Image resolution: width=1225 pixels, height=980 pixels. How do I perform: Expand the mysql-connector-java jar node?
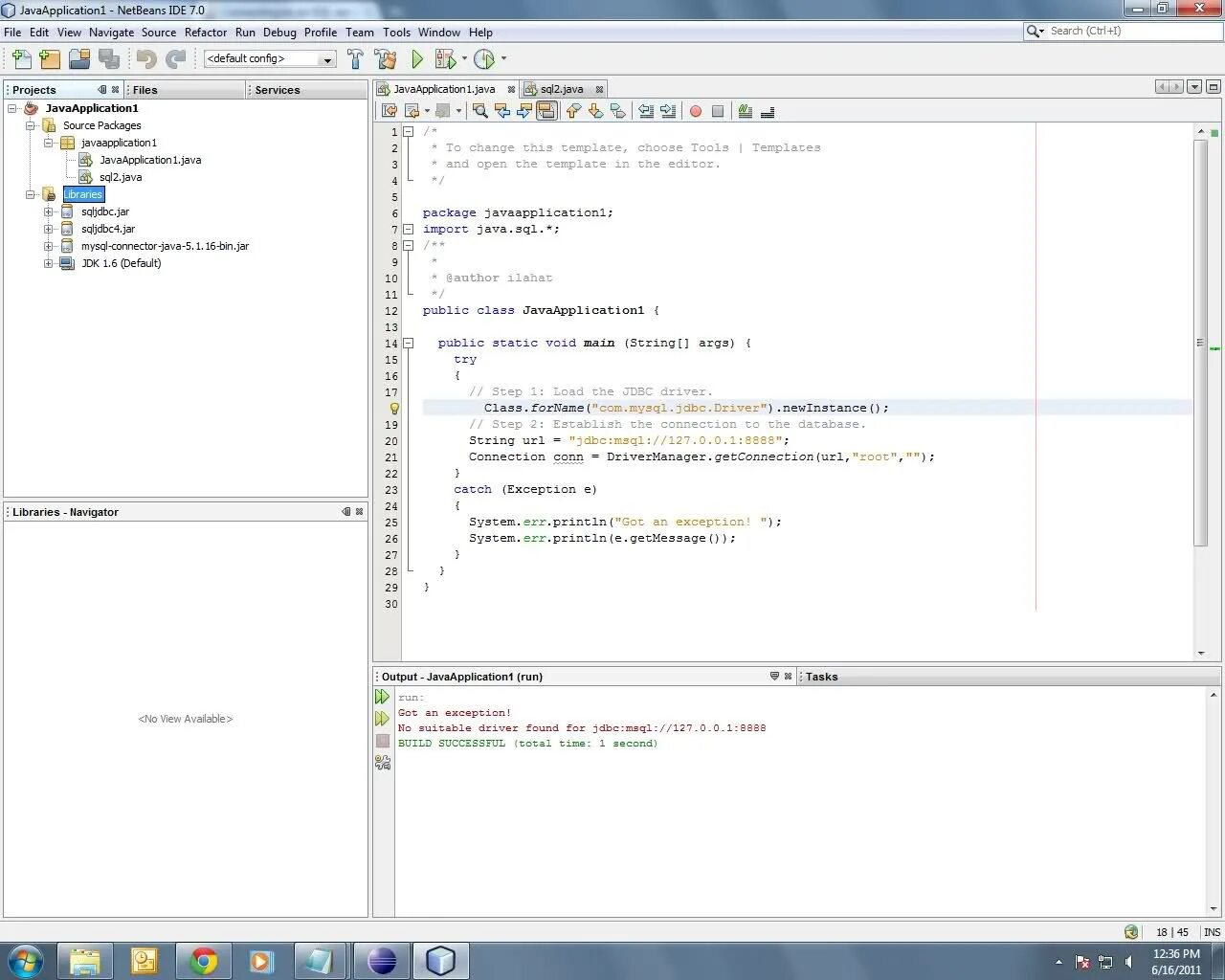click(48, 246)
